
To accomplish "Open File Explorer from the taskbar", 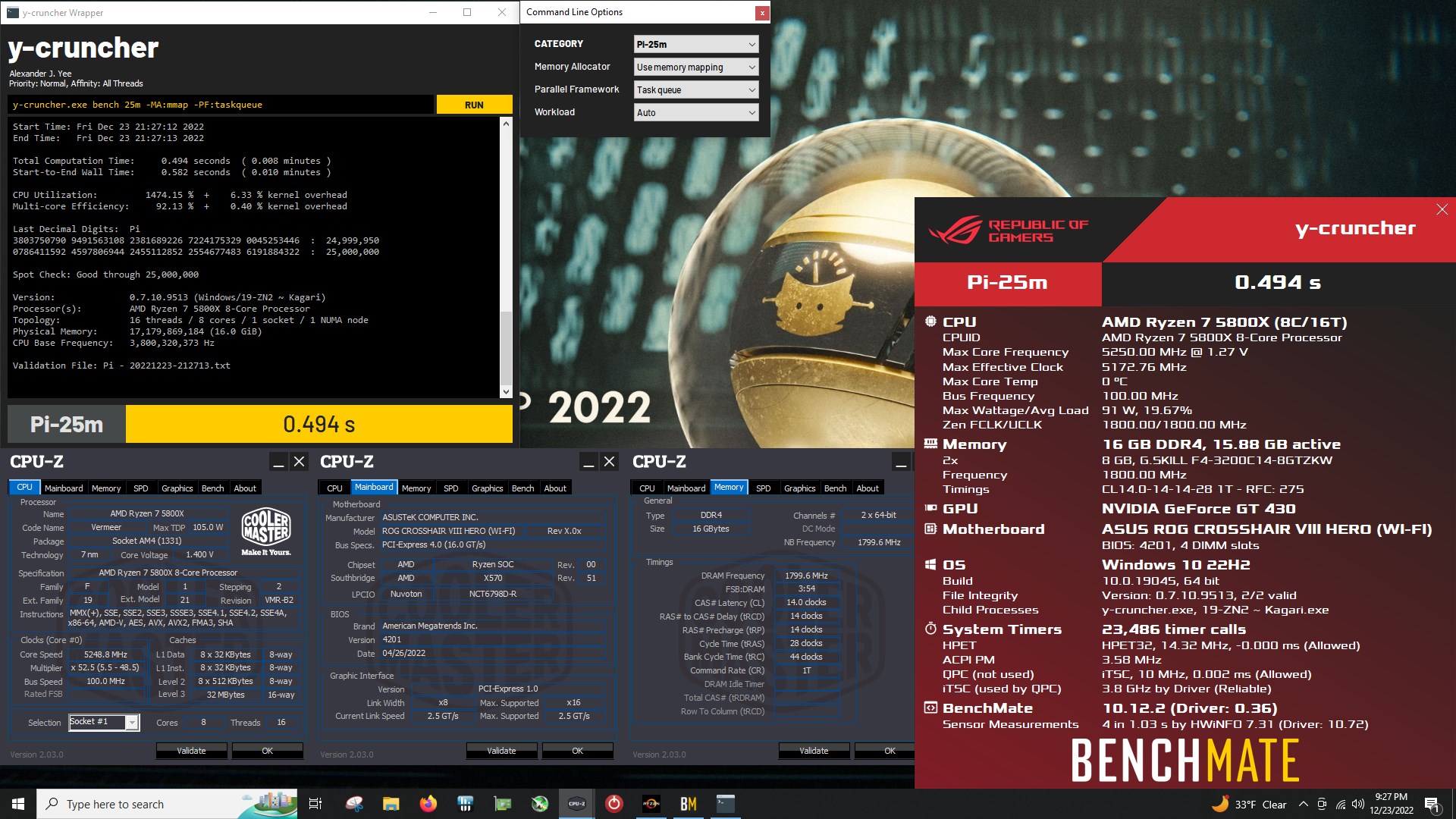I will (x=391, y=804).
